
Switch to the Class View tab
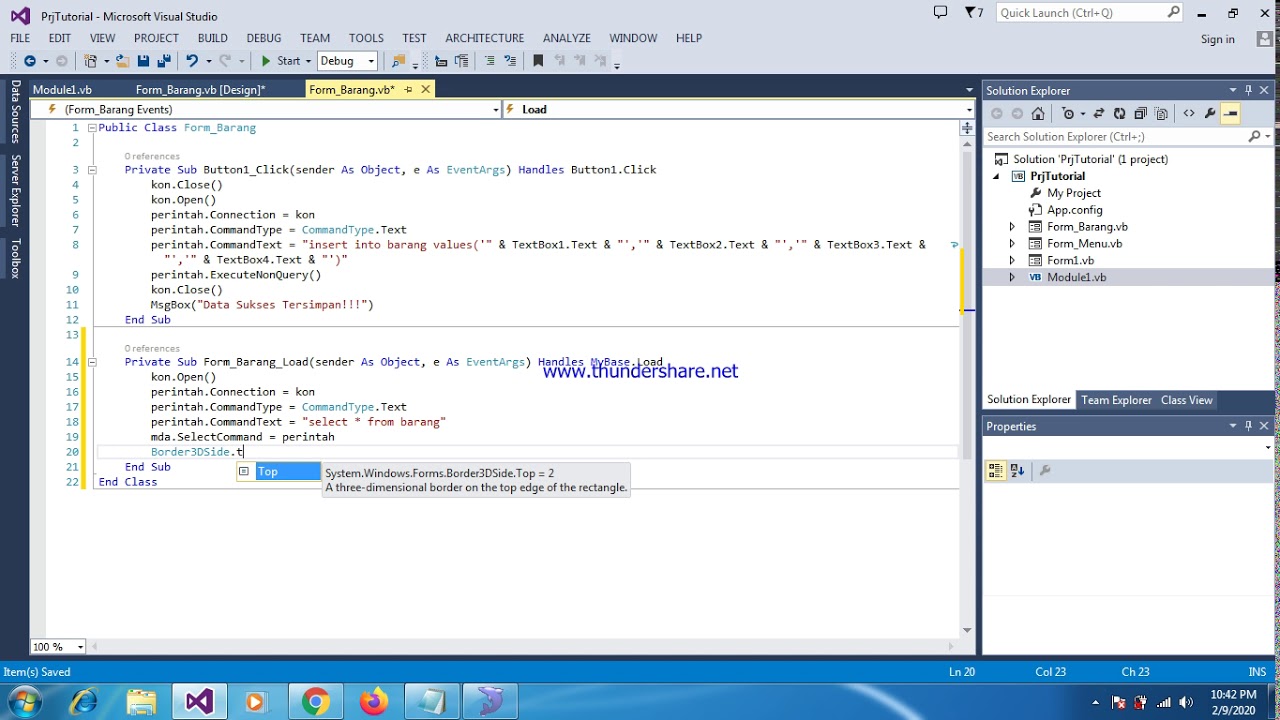tap(1186, 400)
